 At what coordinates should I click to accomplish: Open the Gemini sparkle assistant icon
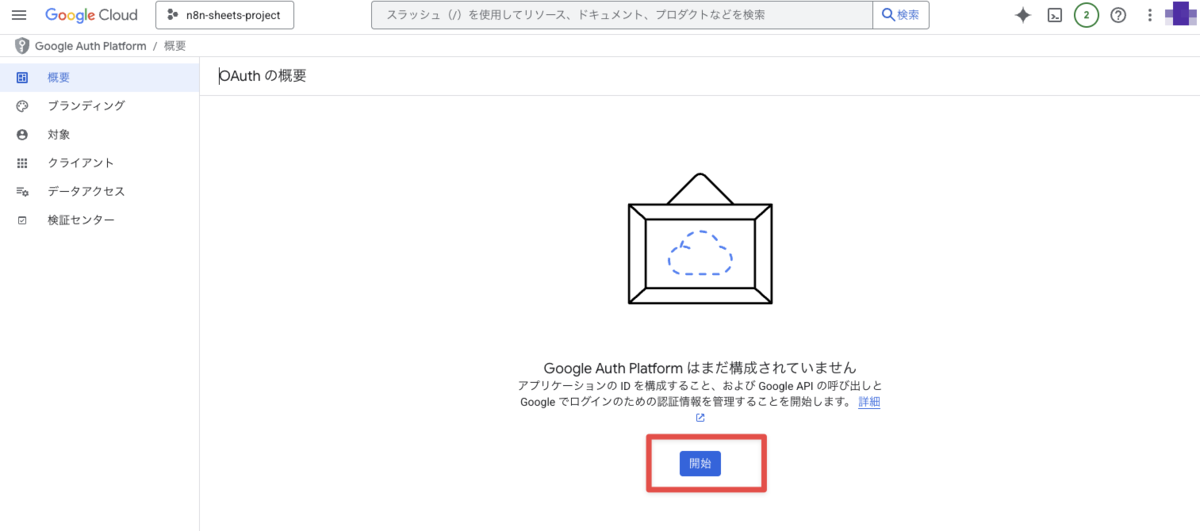(x=1023, y=15)
